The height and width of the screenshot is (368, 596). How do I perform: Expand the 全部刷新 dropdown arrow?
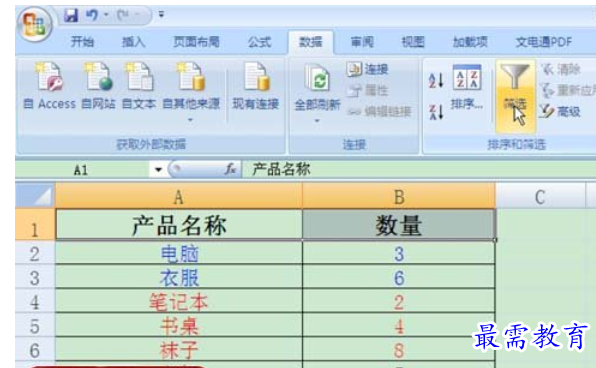click(317, 121)
